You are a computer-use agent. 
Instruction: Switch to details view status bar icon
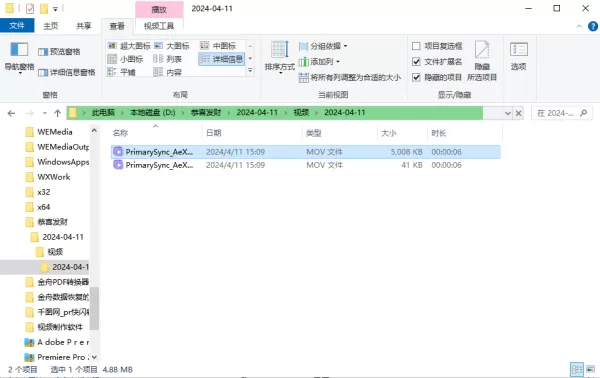[x=577, y=370]
